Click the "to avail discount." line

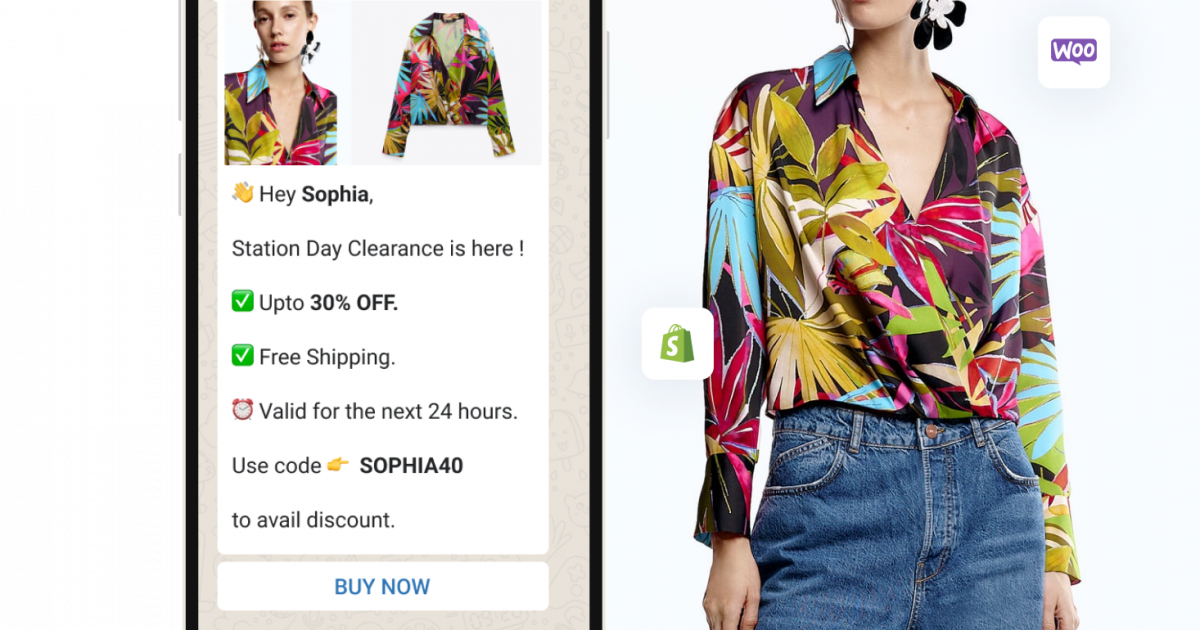coord(313,520)
